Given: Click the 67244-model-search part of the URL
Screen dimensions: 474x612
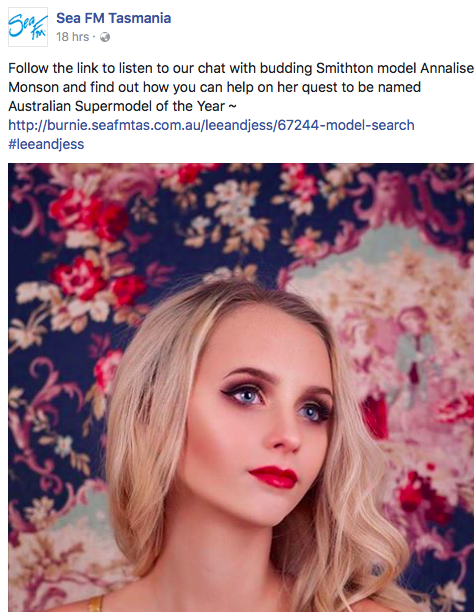Looking at the screenshot, I should (346, 125).
